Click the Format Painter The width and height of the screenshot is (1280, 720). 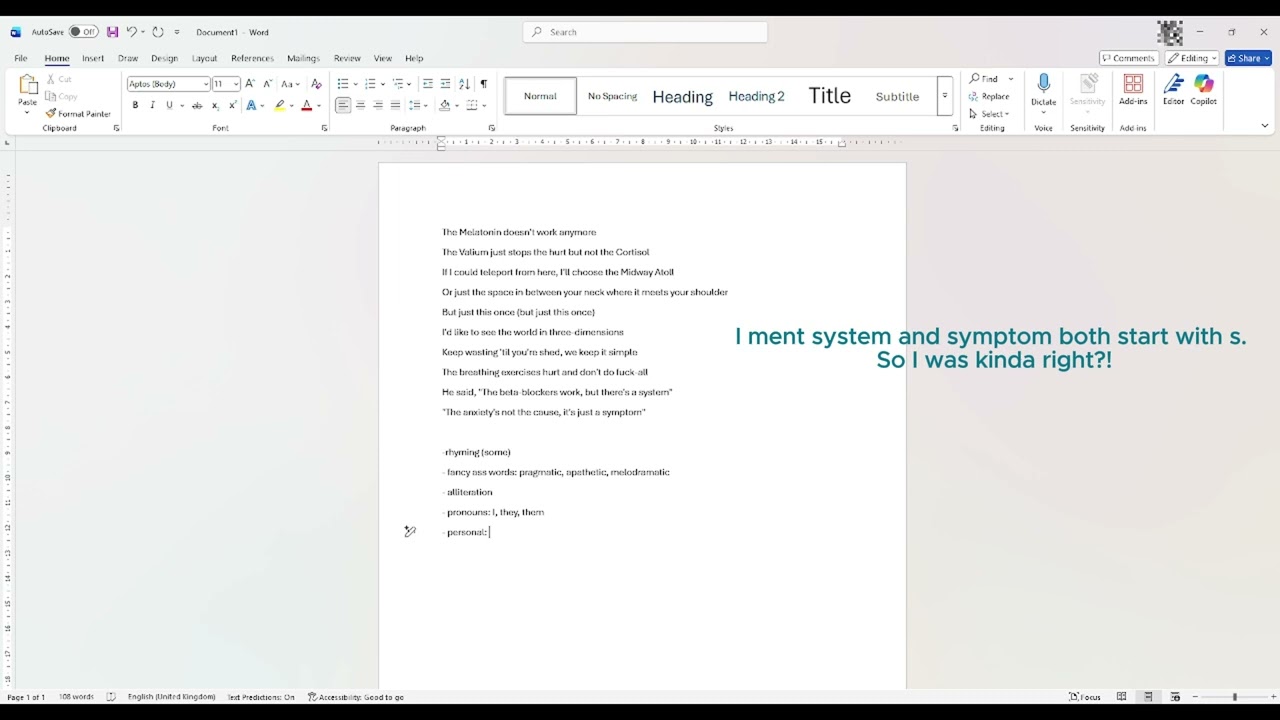coord(78,114)
